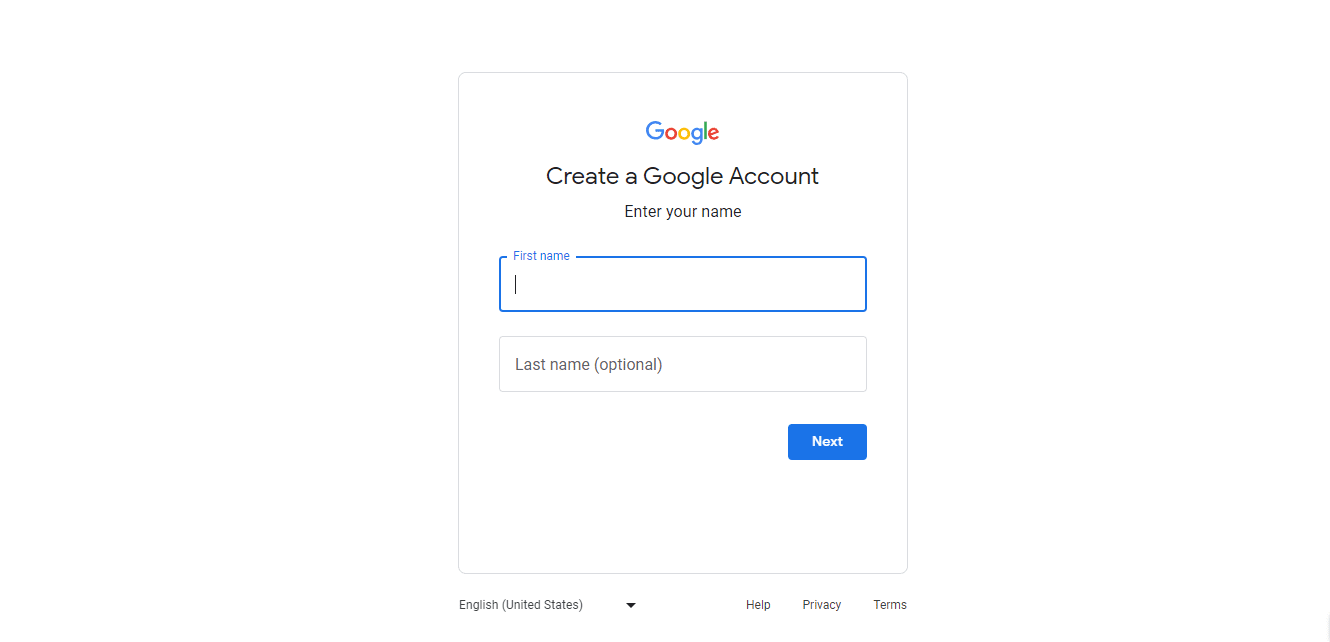Focus the First name input field

[682, 284]
